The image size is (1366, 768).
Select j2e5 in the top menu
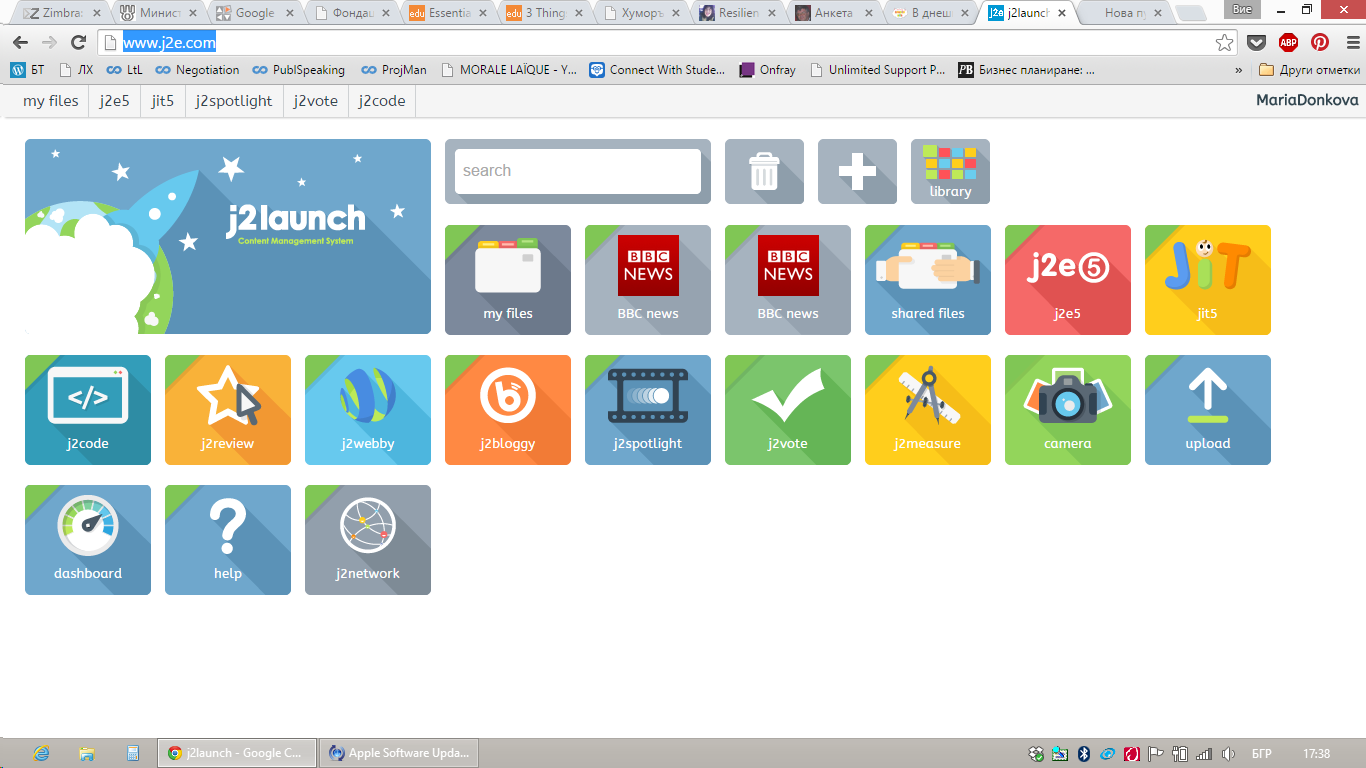tap(115, 101)
